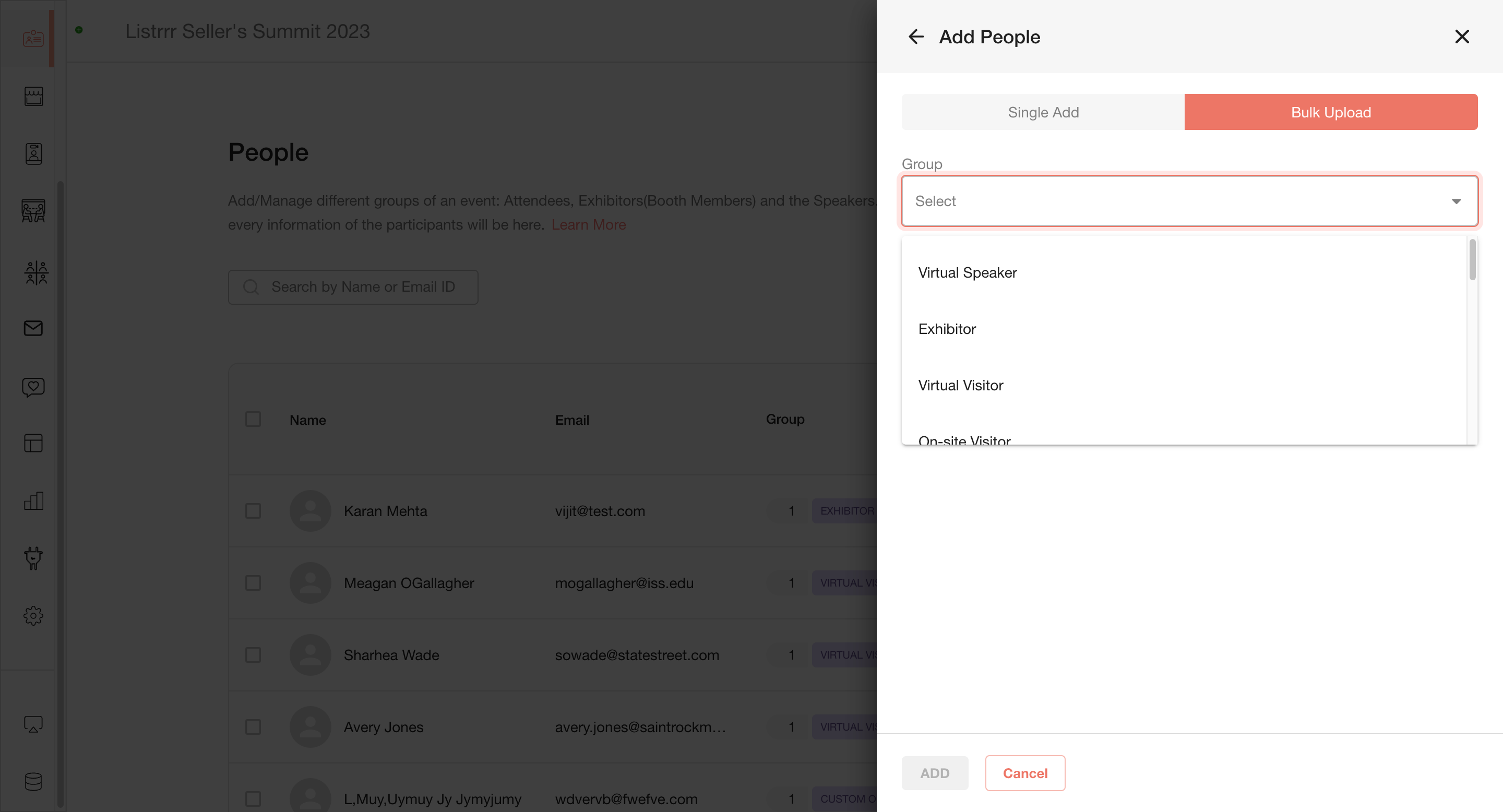Click the CUSTOM tag in the Jymyjumy row

point(844,798)
